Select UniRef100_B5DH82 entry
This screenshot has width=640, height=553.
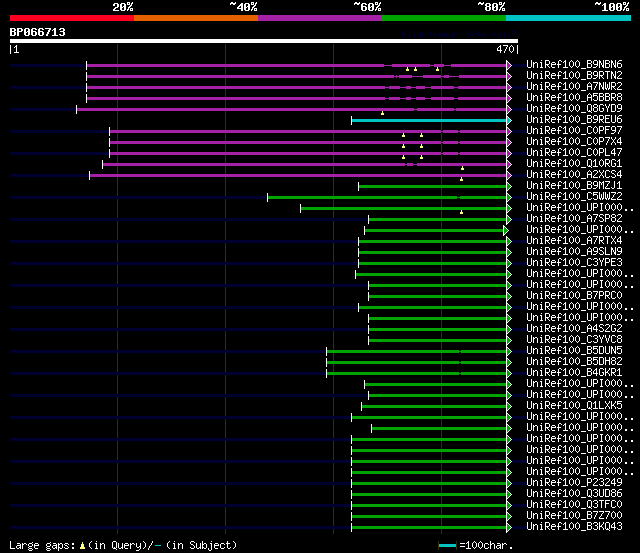574,362
